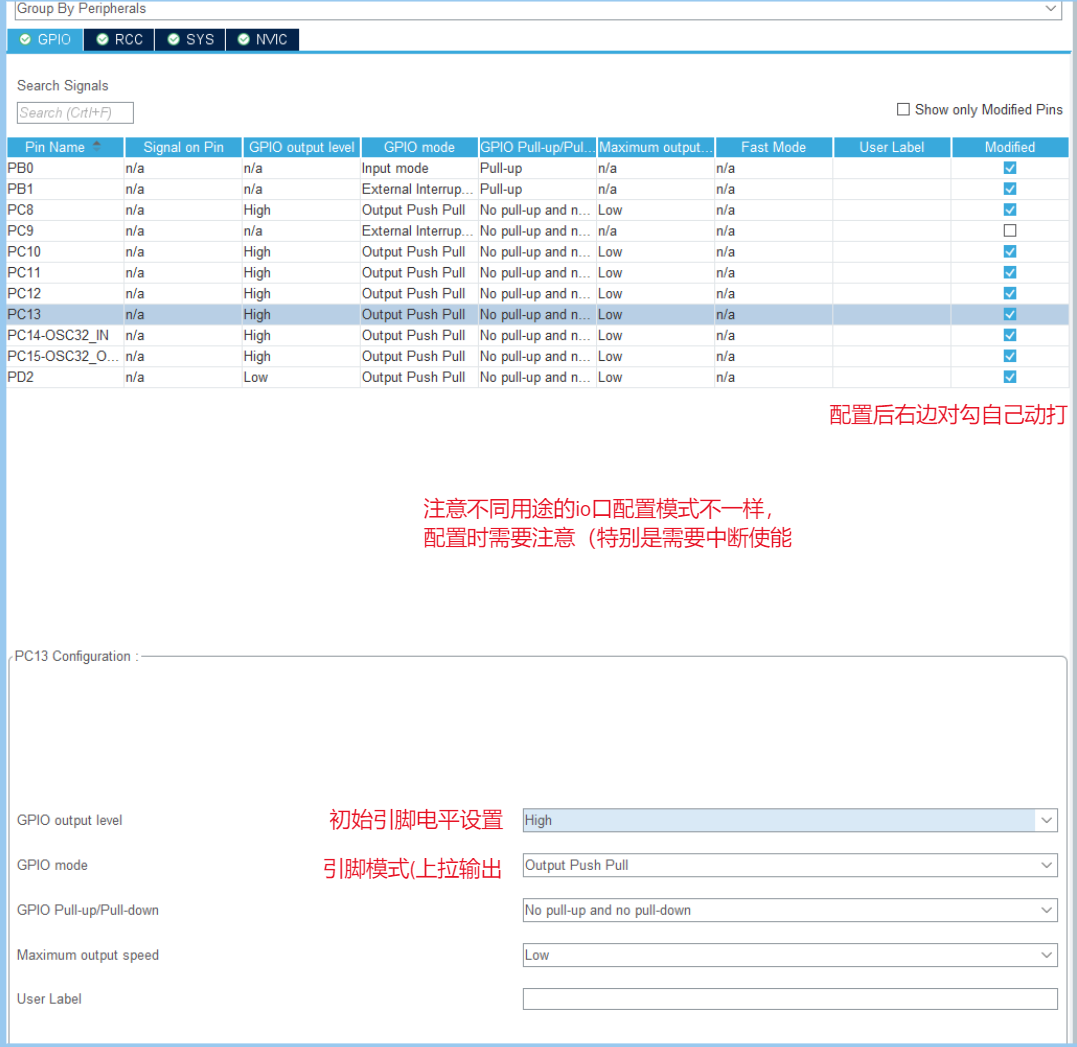
Task: Toggle Modified checkbox for PB1 row
Action: [1010, 189]
